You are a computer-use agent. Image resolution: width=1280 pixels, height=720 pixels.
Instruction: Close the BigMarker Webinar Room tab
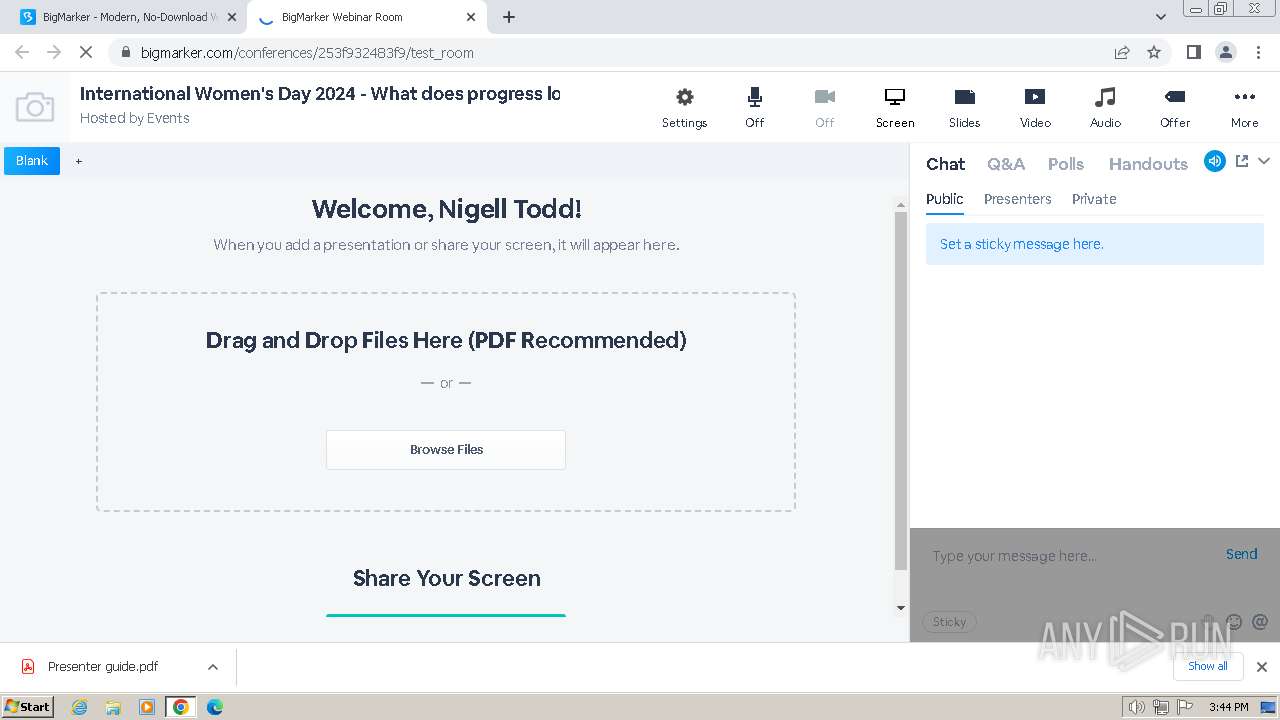coord(471,17)
